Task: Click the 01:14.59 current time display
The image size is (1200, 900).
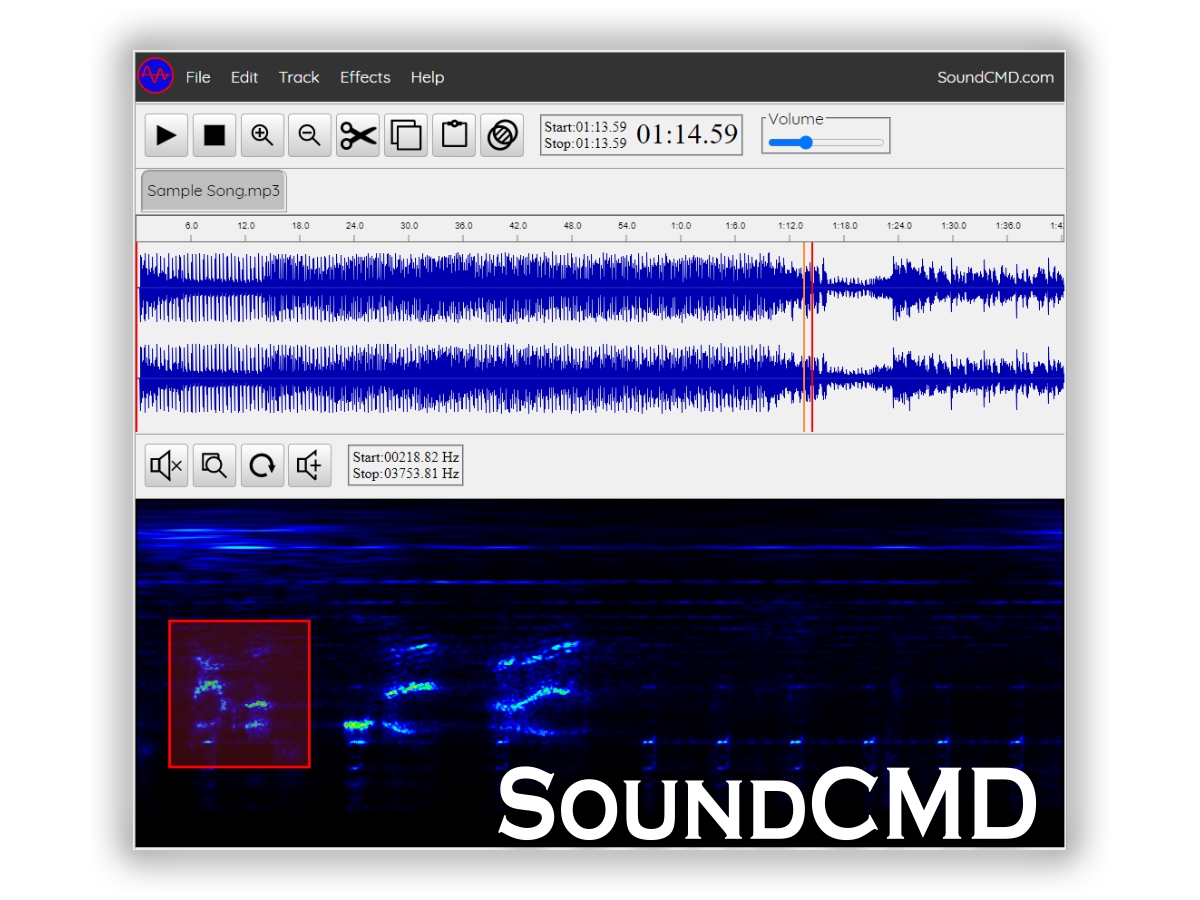Action: (x=687, y=134)
